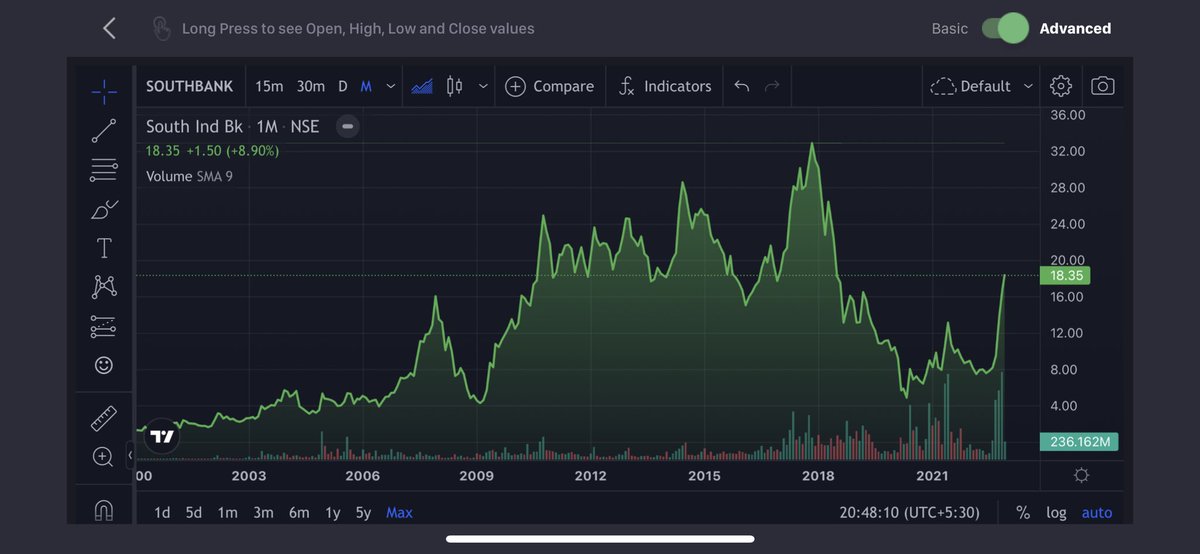Click the 2018 date axis label
The width and height of the screenshot is (1200, 554).
tap(818, 475)
